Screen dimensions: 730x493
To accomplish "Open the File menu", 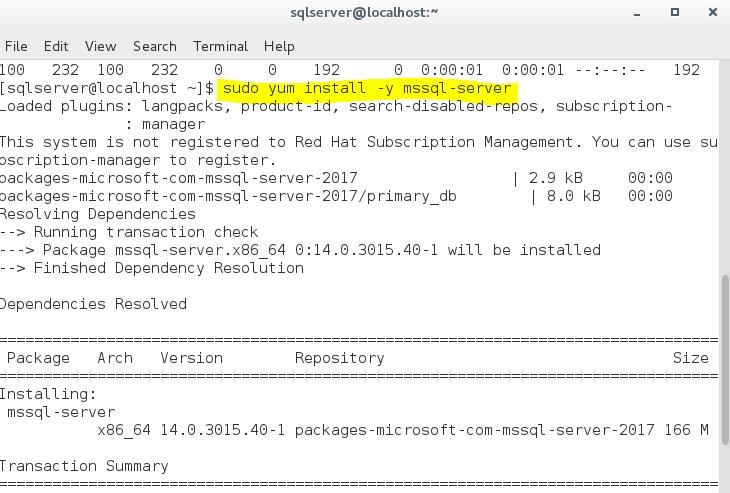I will tap(16, 46).
